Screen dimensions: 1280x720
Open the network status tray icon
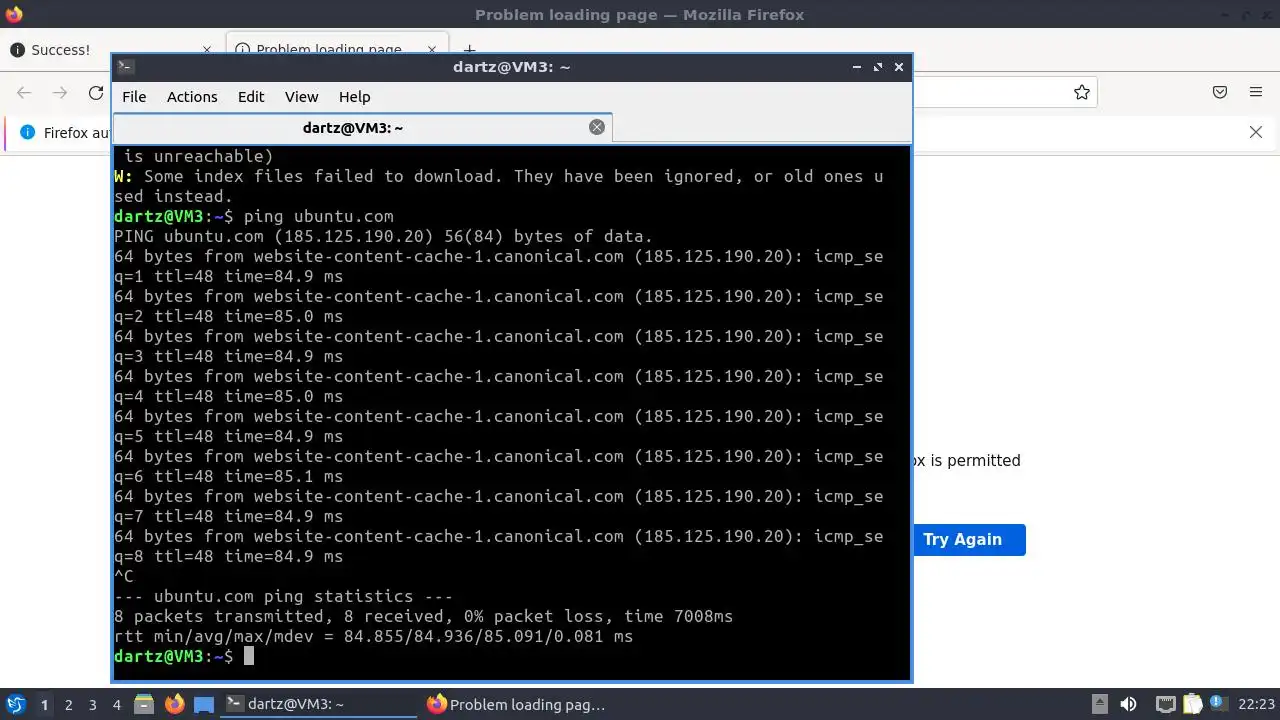[x=1165, y=704]
